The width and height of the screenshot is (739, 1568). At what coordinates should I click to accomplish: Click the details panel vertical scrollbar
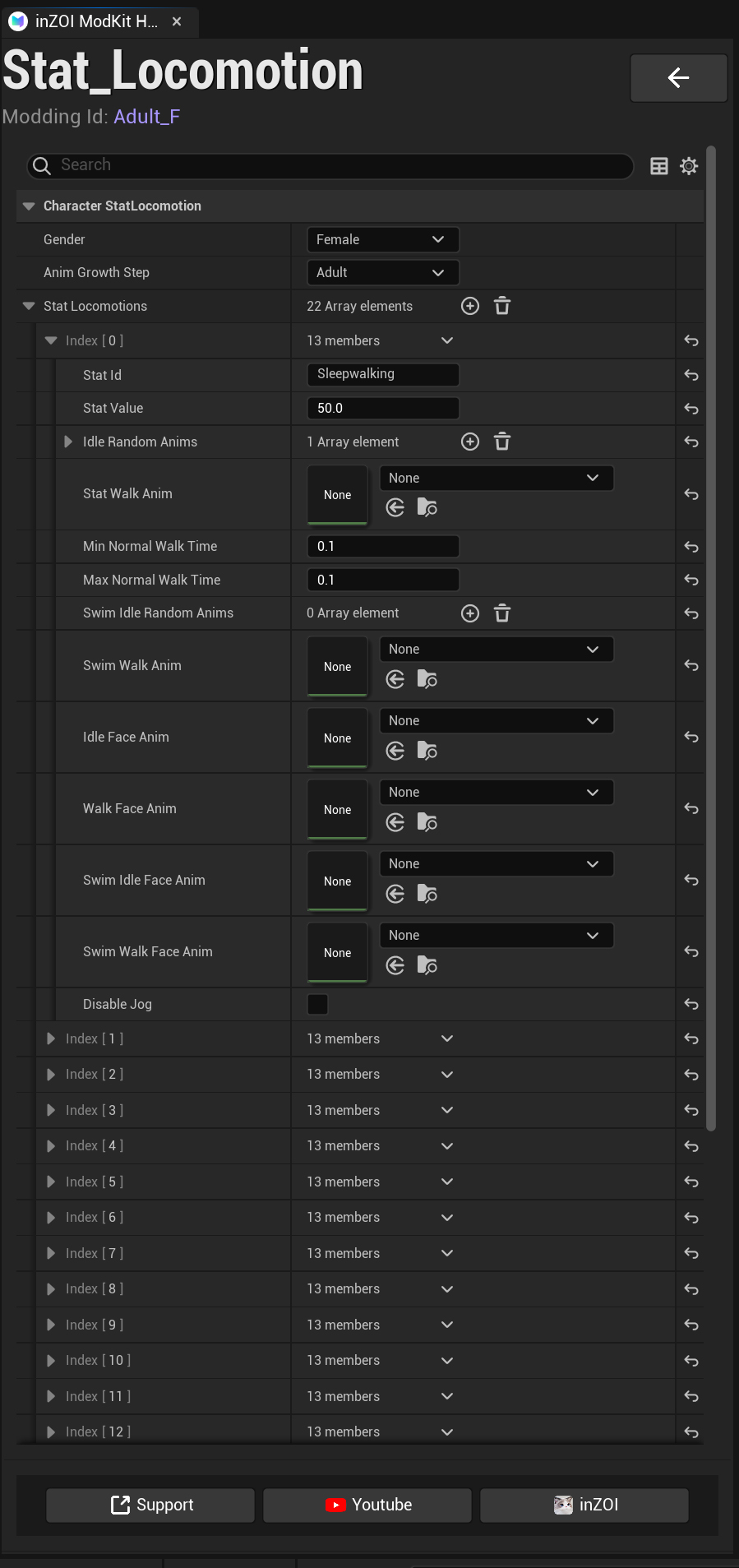click(711, 638)
